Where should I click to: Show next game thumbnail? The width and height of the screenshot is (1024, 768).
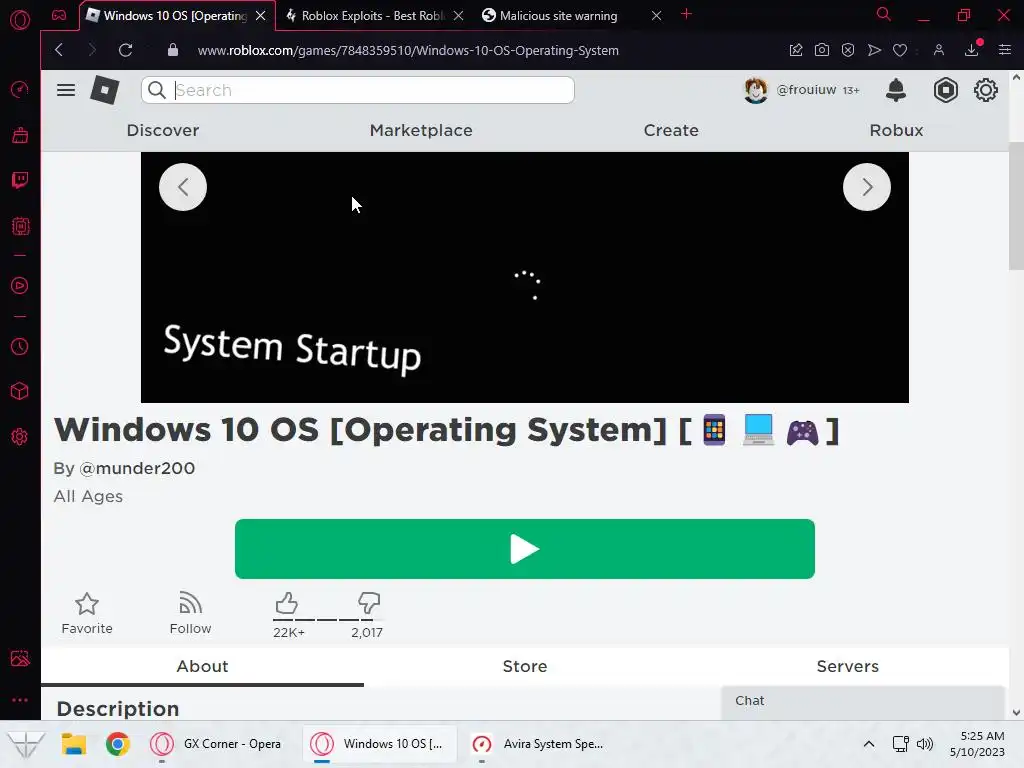(x=867, y=187)
